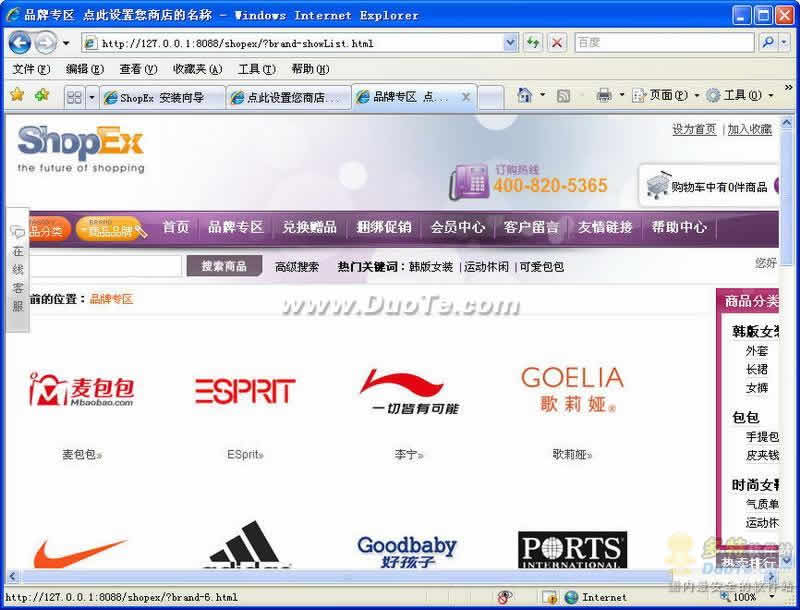
Task: Click the Print printer icon
Action: pyautogui.click(x=604, y=95)
